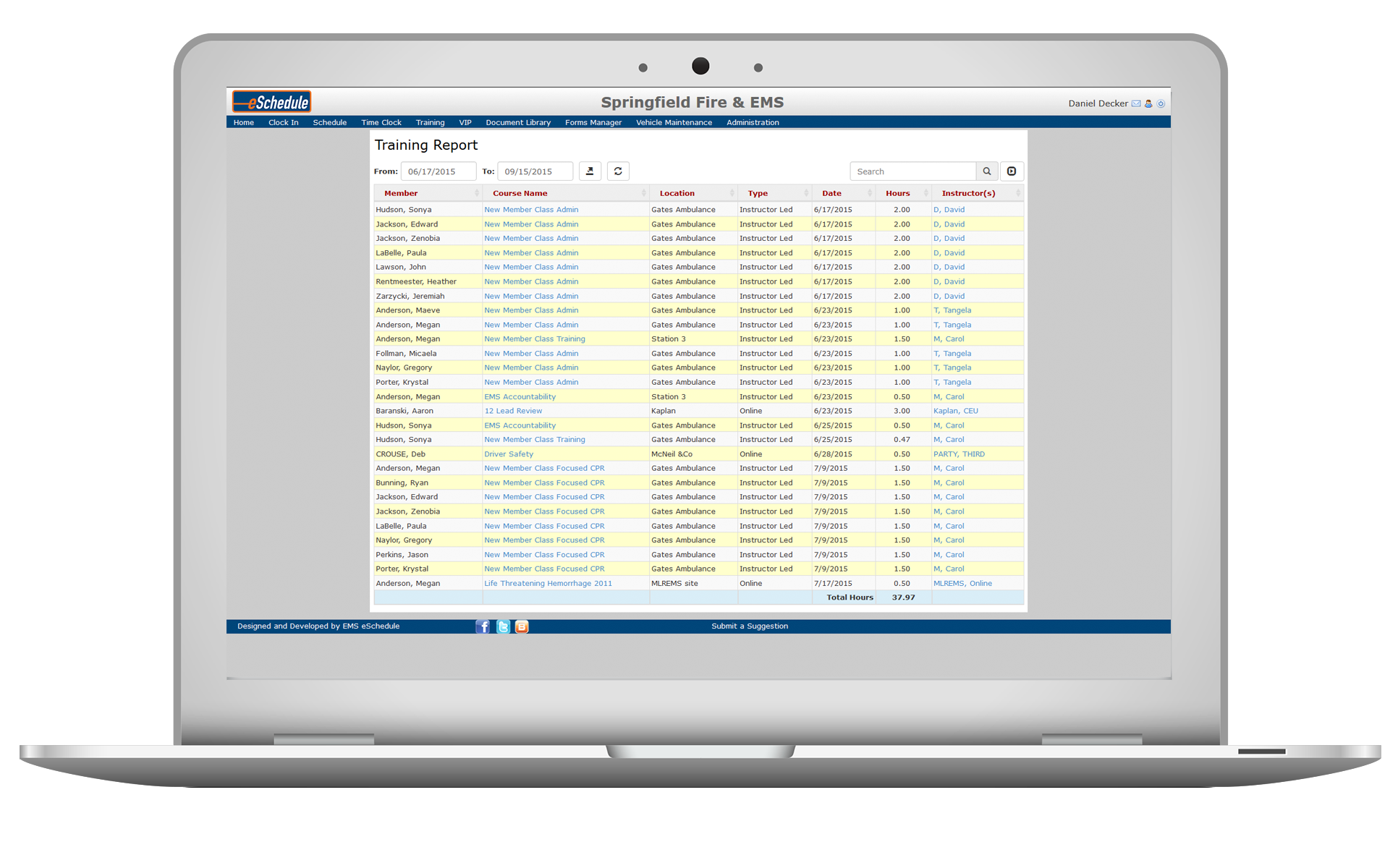Open the user profile icon in the header
The height and width of the screenshot is (868, 1398).
coord(1148,103)
